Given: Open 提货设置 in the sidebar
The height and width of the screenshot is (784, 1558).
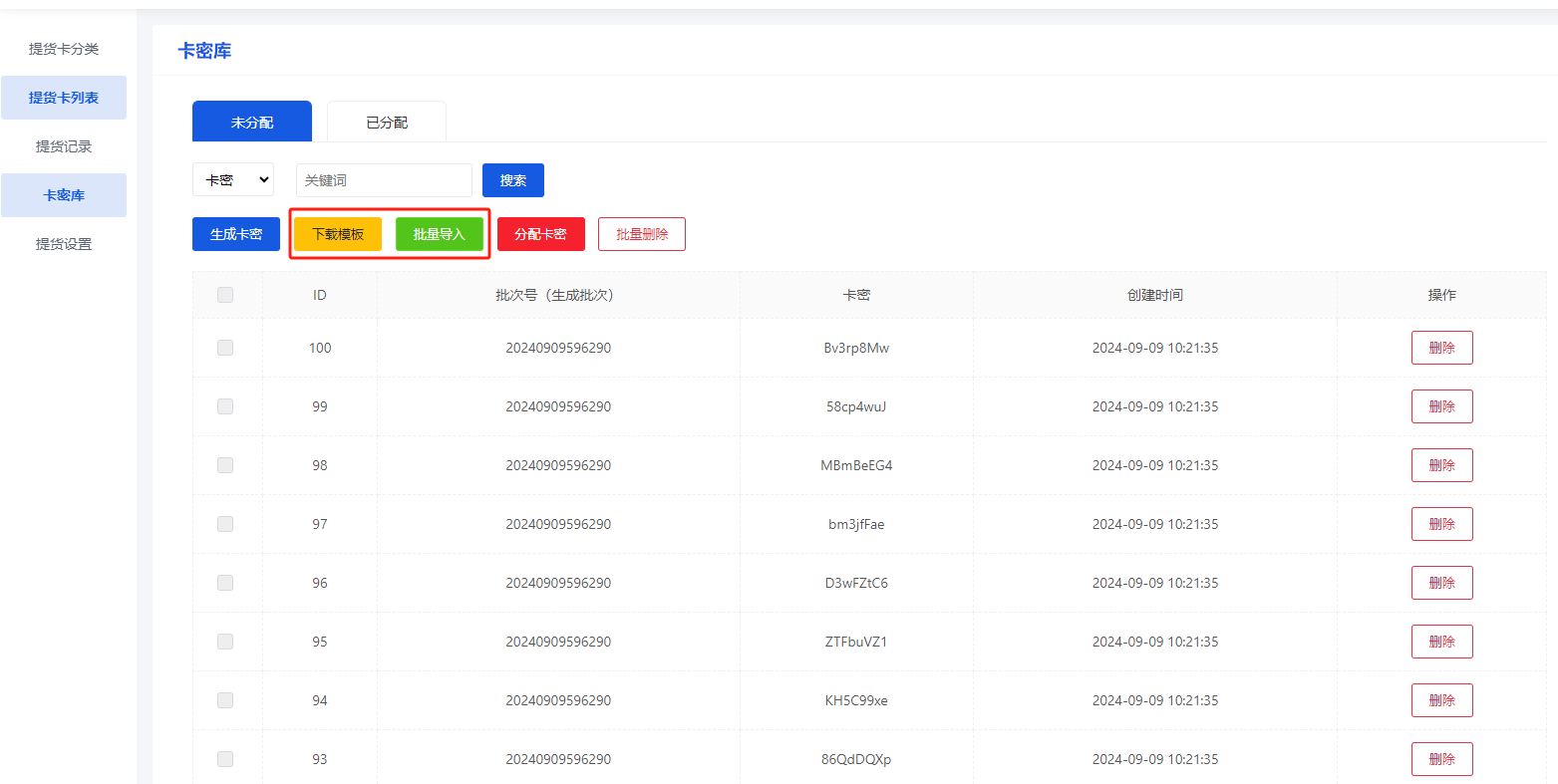Looking at the screenshot, I should click(64, 244).
